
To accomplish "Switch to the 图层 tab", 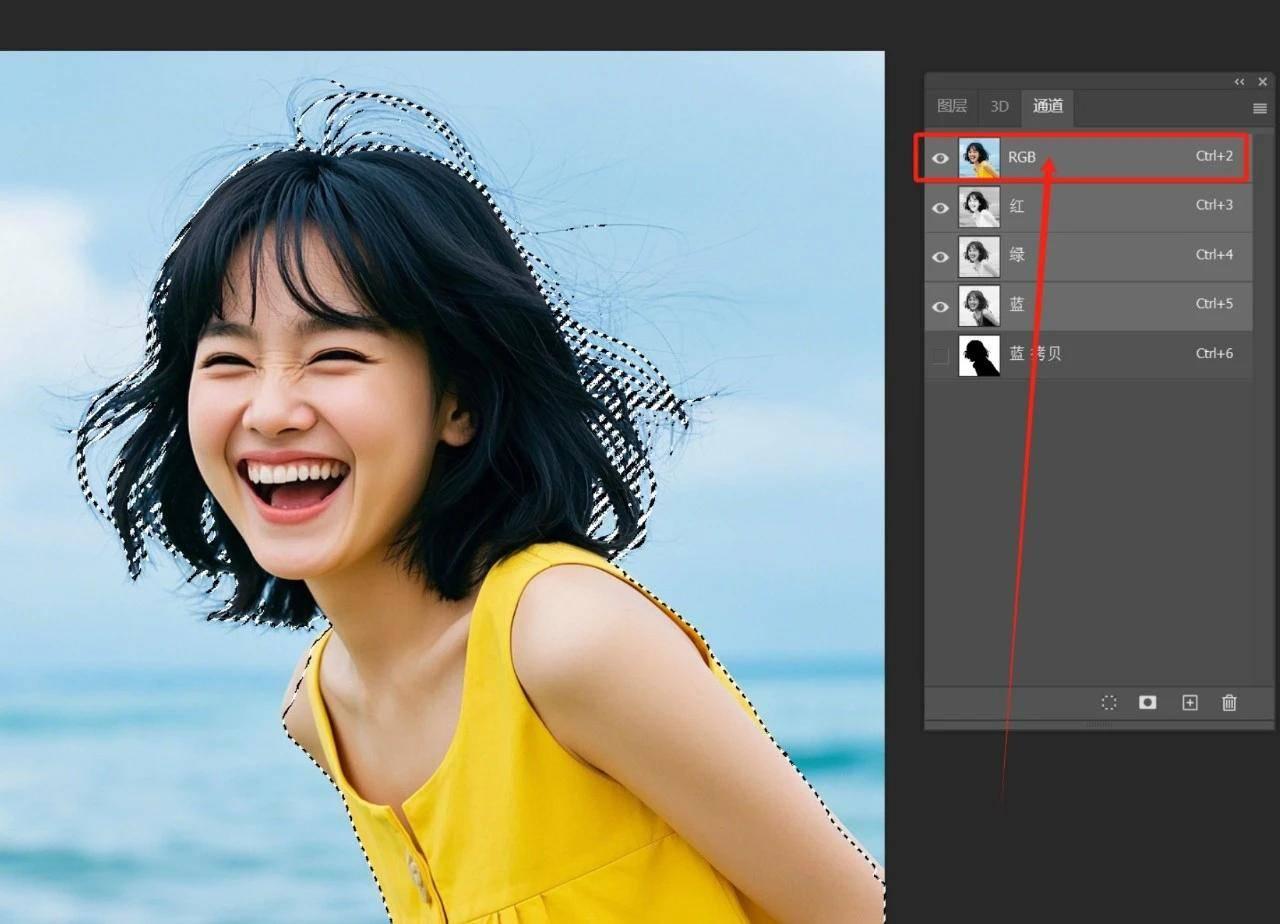I will coord(951,106).
